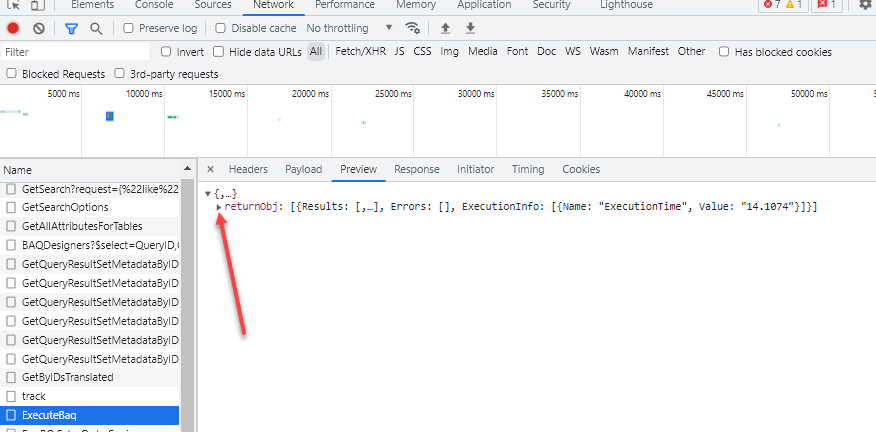Select the BAQDesigners request
This screenshot has height=432, width=876.
click(x=89, y=245)
